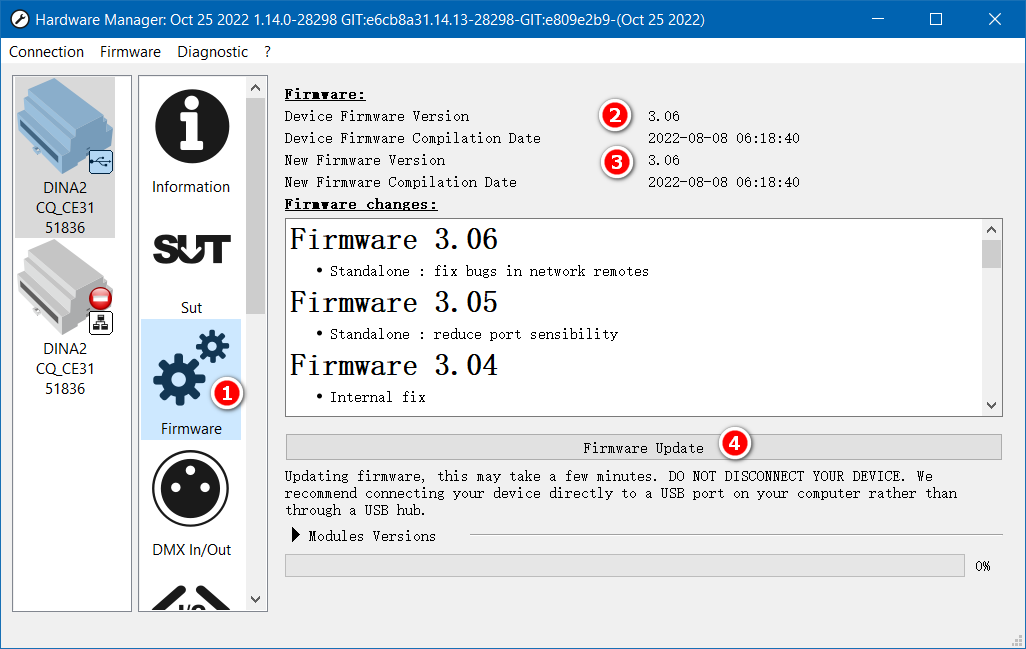Open the Firmware menu

point(130,52)
